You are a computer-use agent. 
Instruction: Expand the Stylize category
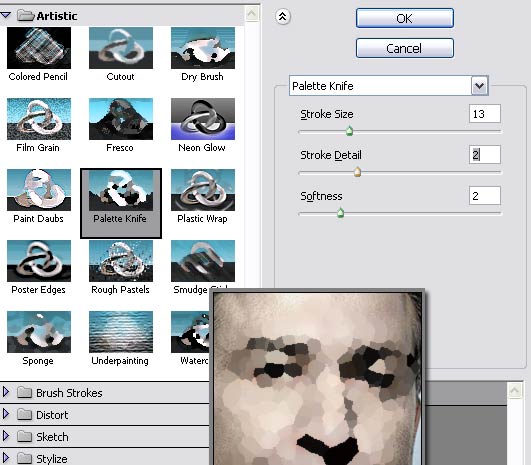coord(6,458)
